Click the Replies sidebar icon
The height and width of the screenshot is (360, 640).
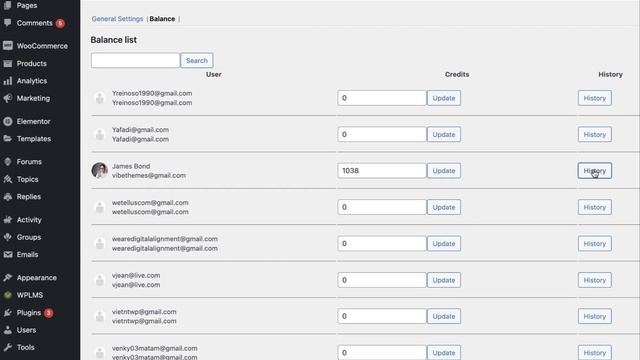click(8, 197)
